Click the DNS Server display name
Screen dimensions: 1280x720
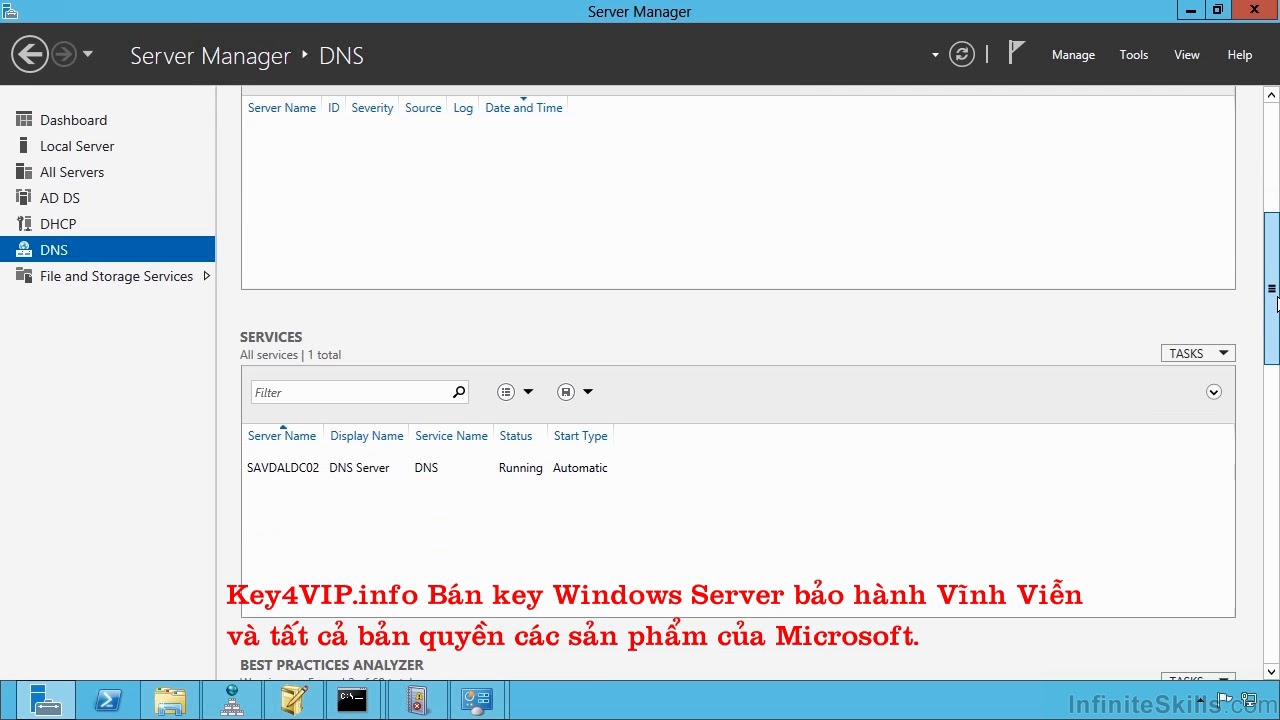click(359, 468)
